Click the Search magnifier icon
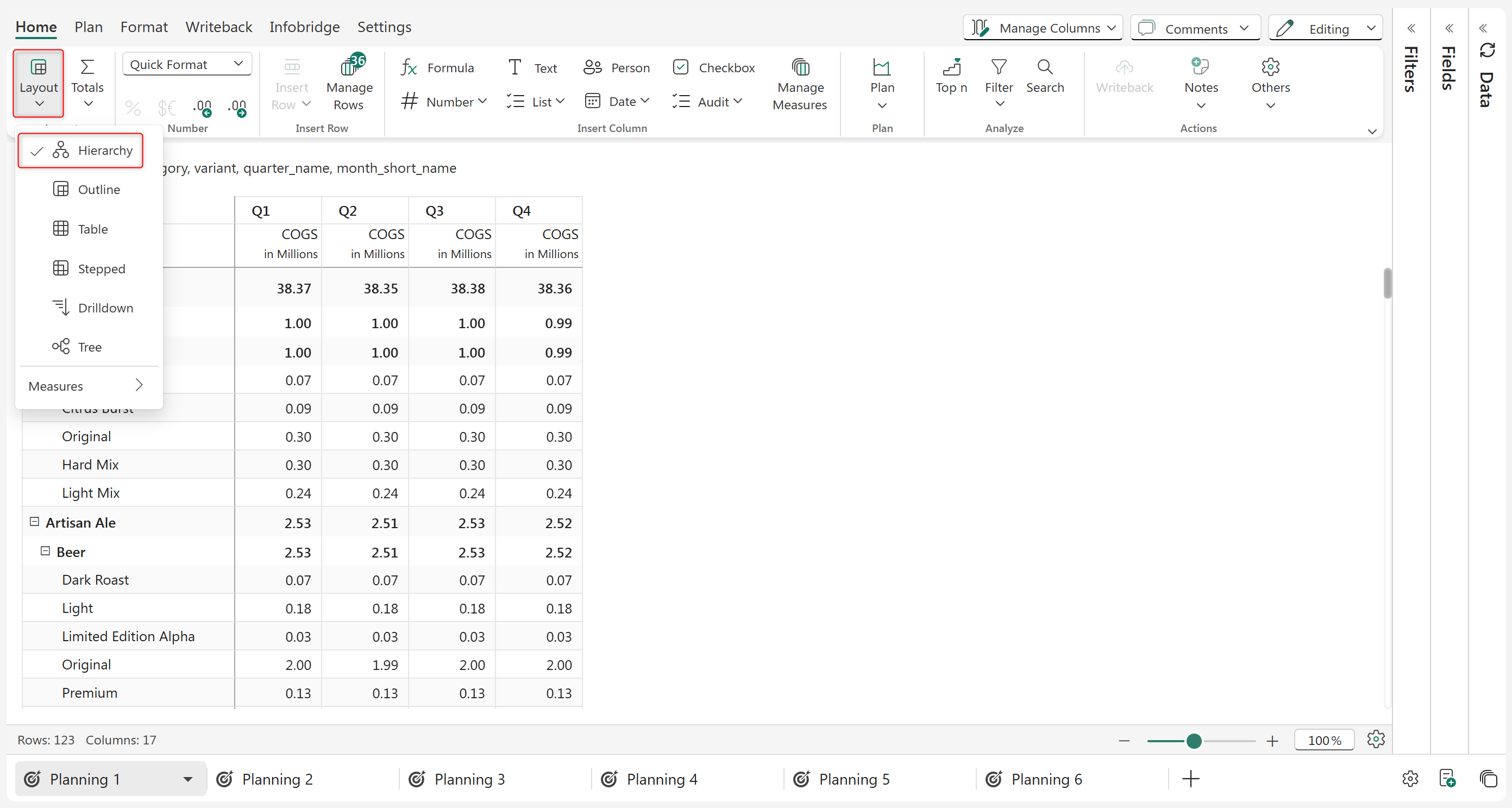Image resolution: width=1512 pixels, height=808 pixels. (x=1045, y=67)
